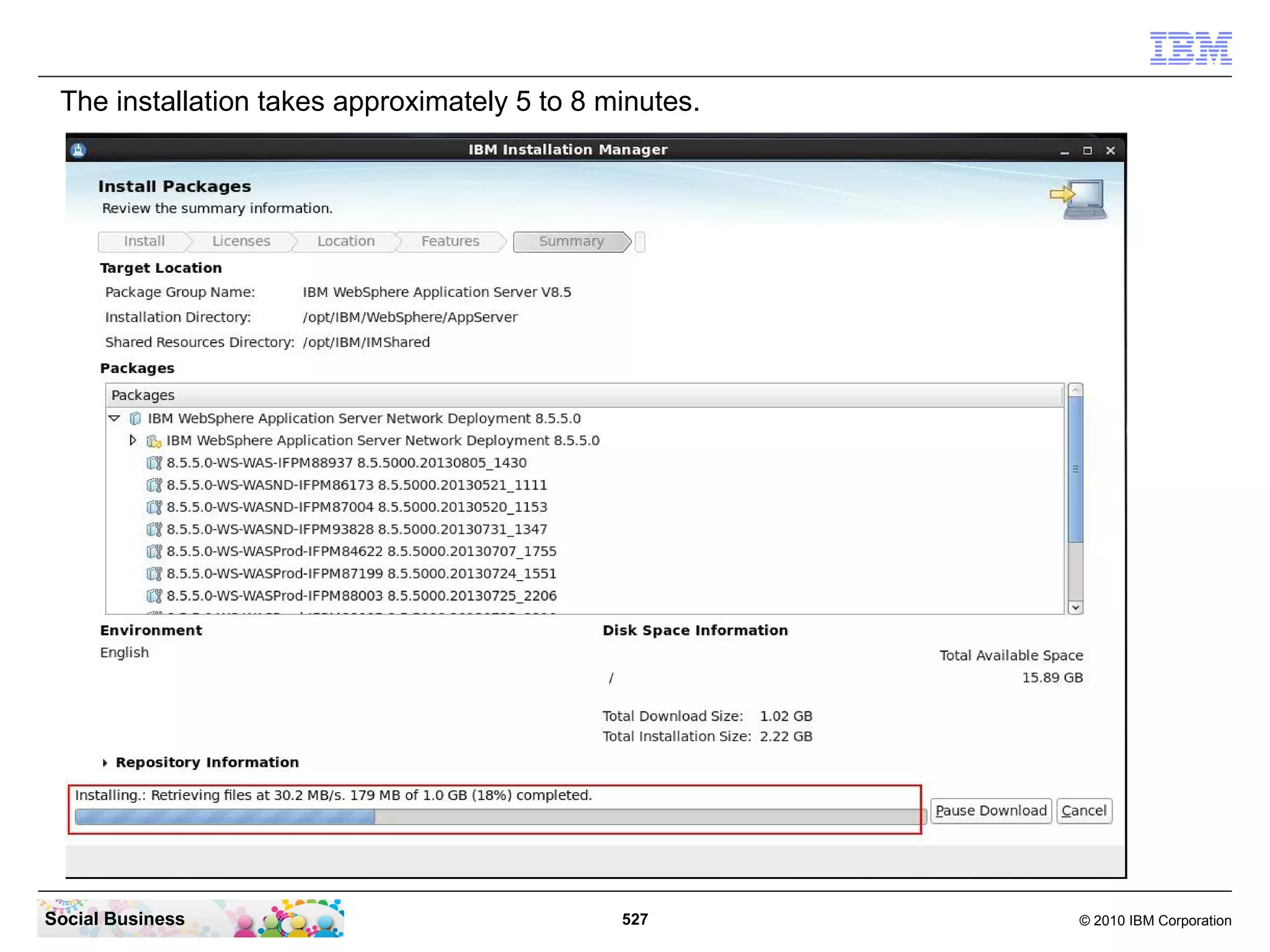Click the fix icon beside IFPM87004
The image size is (1270, 952).
pyautogui.click(x=154, y=508)
